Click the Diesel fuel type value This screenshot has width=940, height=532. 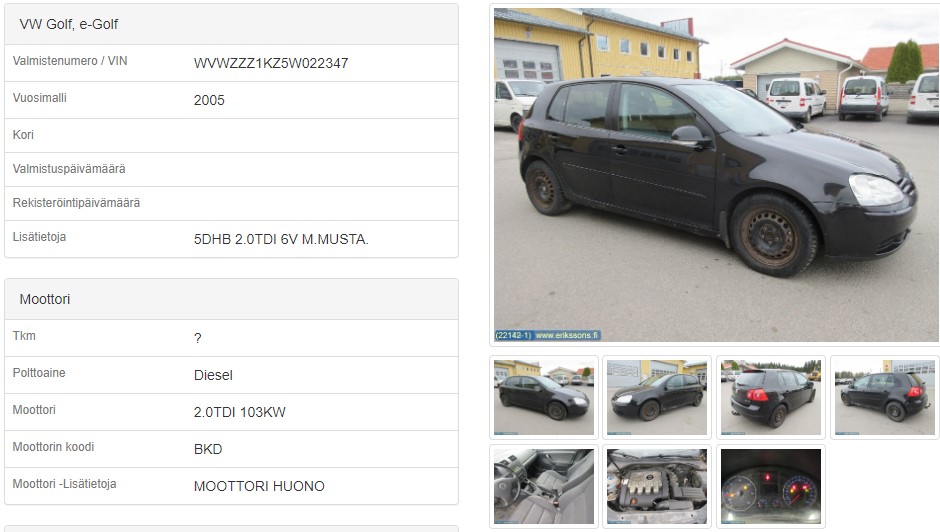pos(213,375)
